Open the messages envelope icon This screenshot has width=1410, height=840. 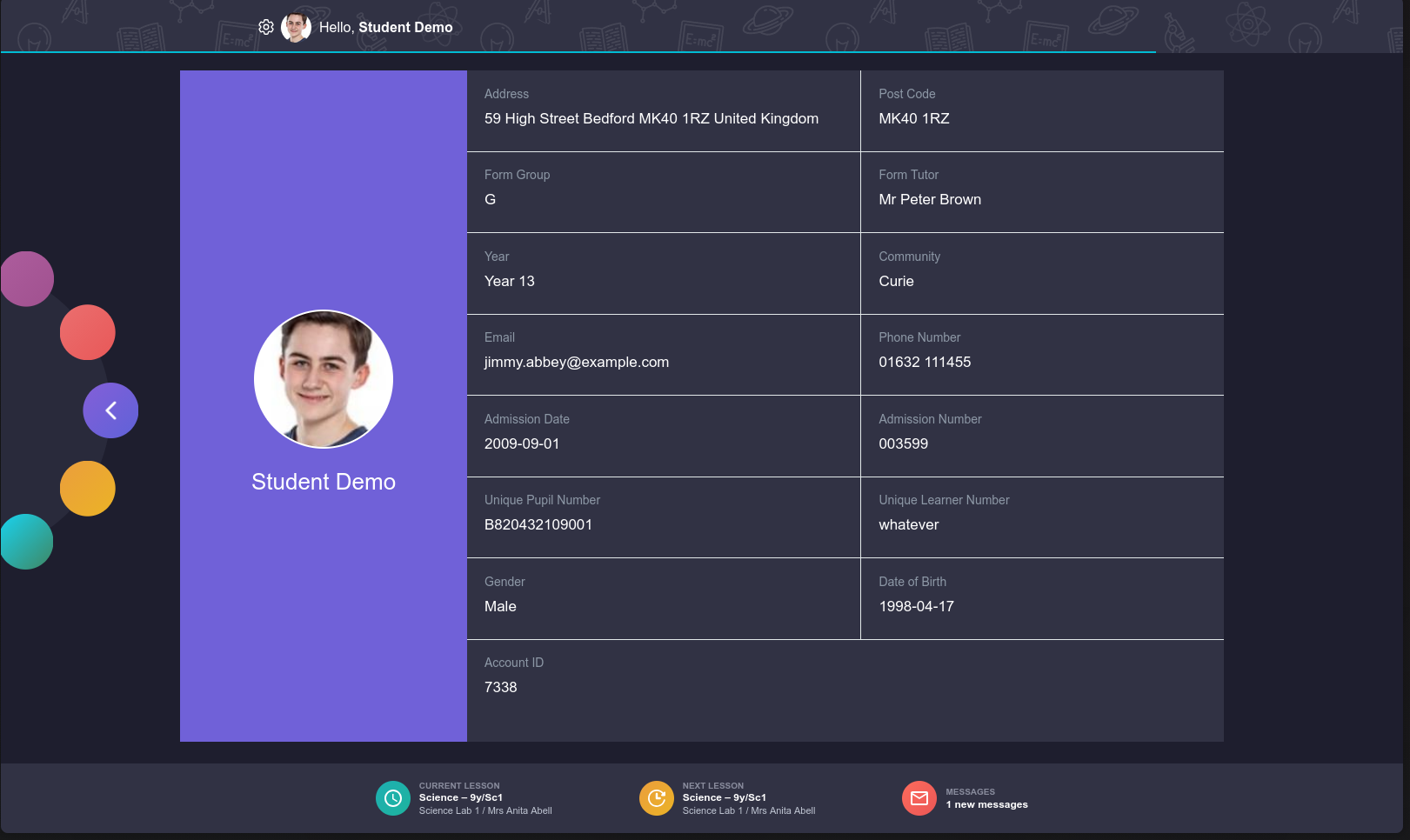click(919, 798)
